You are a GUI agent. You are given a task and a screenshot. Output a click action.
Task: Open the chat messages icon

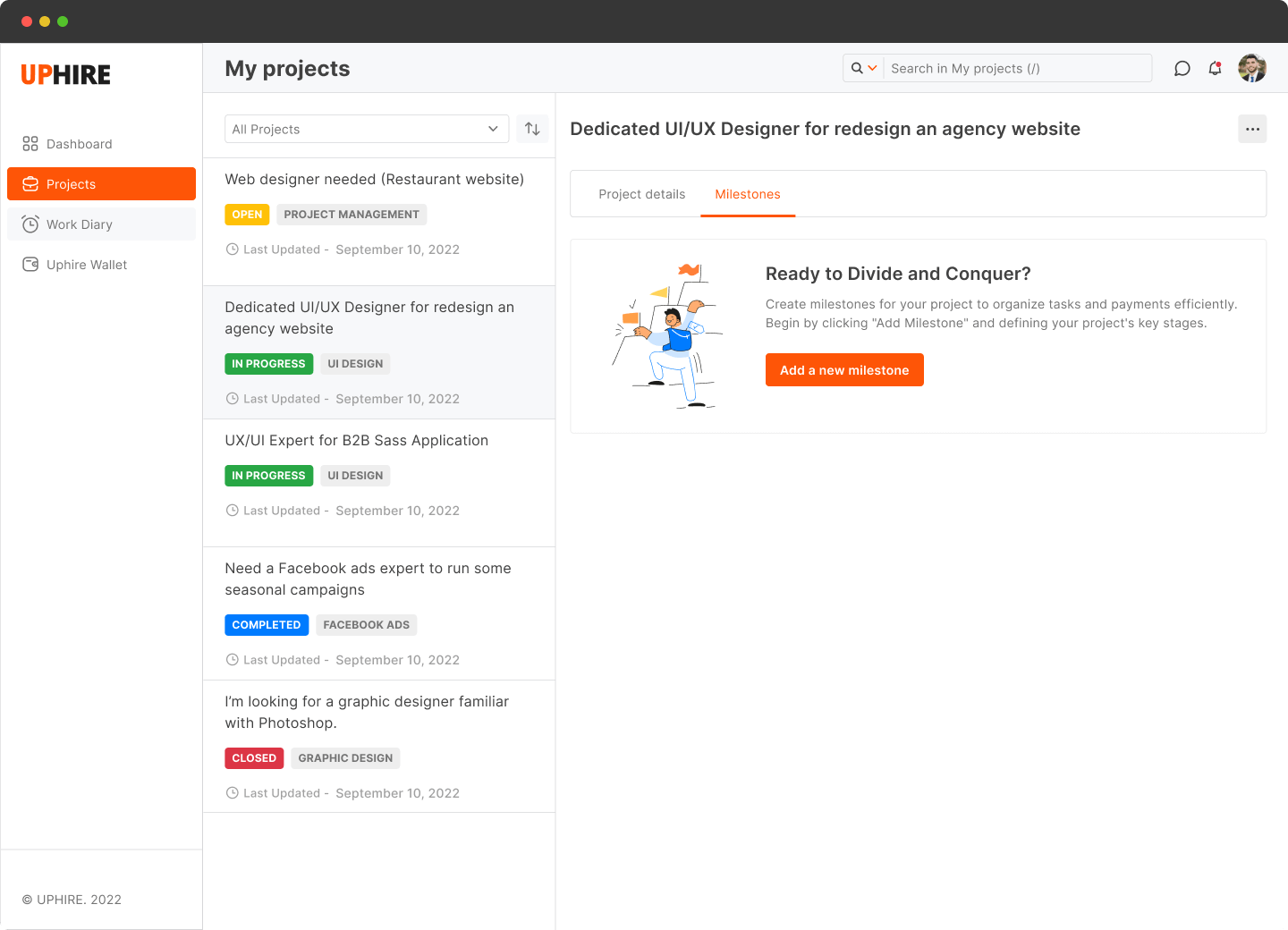(x=1182, y=68)
